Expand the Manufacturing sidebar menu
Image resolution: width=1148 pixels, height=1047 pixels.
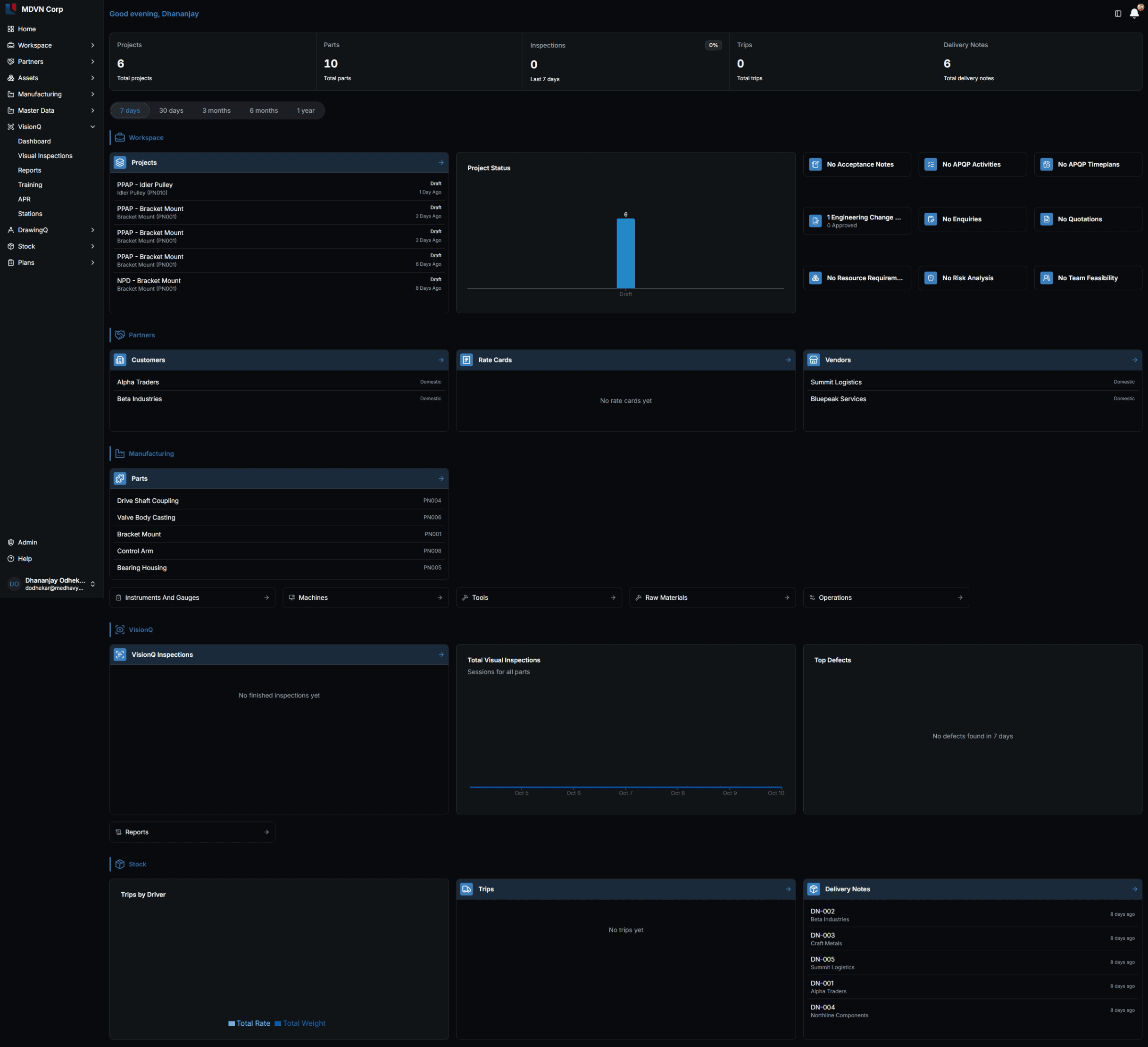pos(51,94)
